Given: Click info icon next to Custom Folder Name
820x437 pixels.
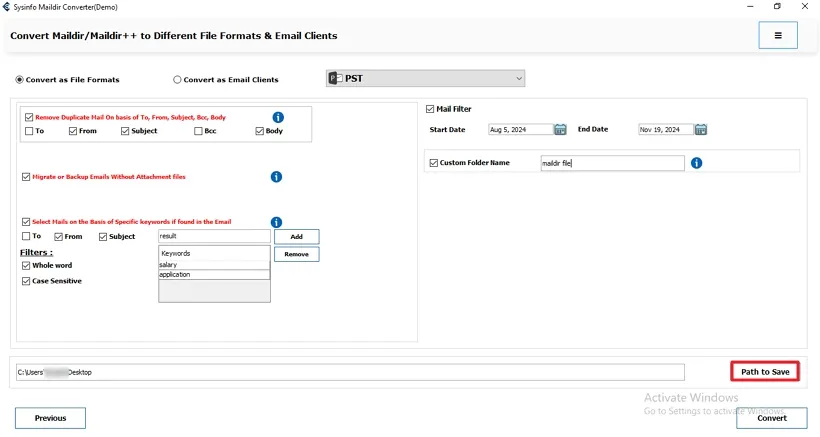Looking at the screenshot, I should point(696,163).
